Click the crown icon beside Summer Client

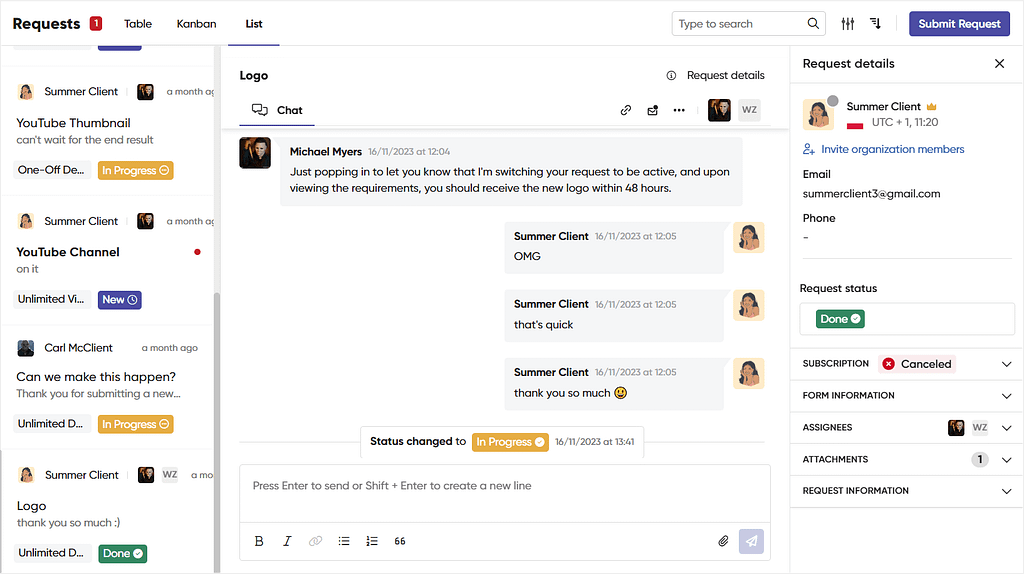(x=931, y=106)
